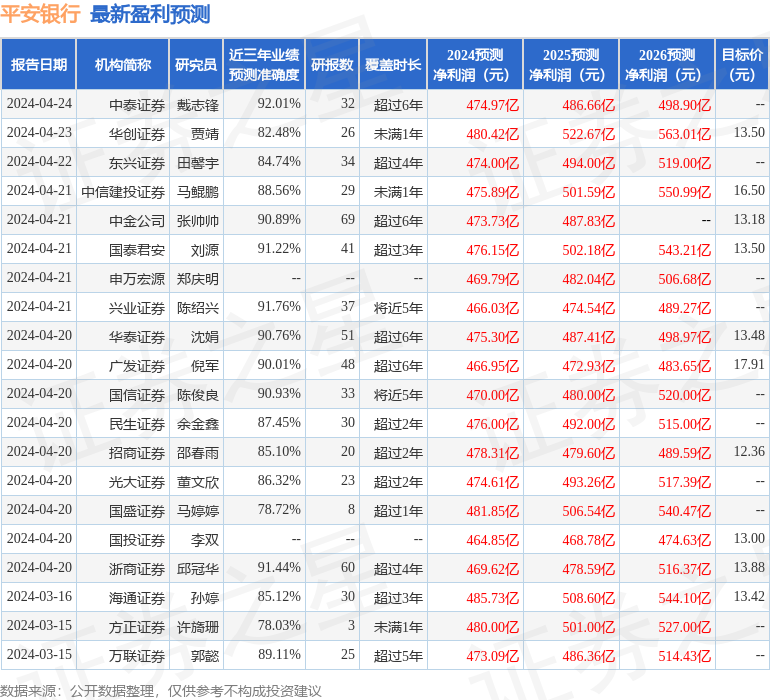Image resolution: width=770 pixels, height=700 pixels.
Task: Click the 2024-04-22 report date
Action: coord(39,162)
